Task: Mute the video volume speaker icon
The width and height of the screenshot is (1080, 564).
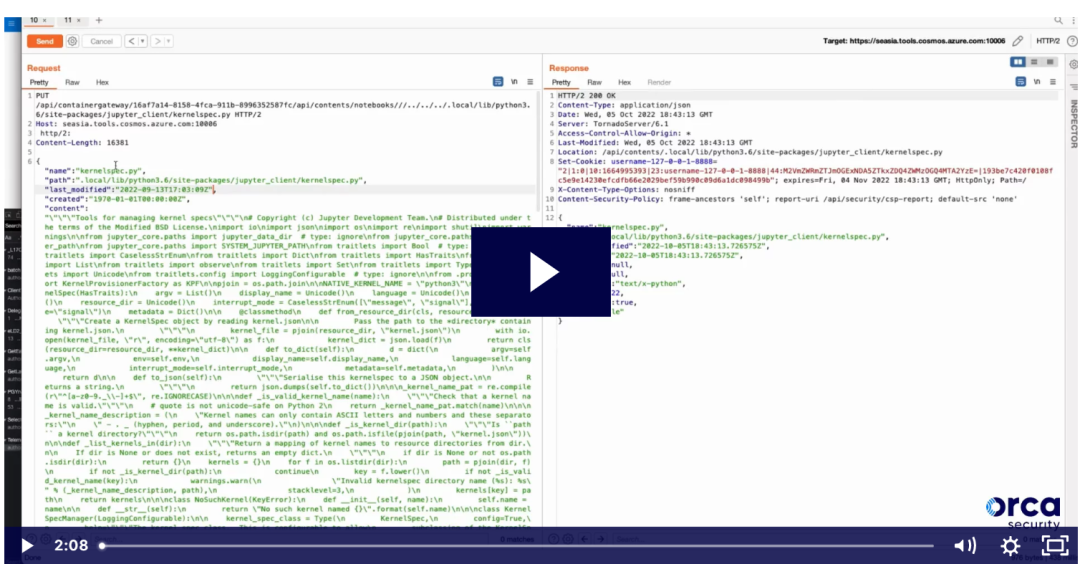Action: click(x=965, y=546)
